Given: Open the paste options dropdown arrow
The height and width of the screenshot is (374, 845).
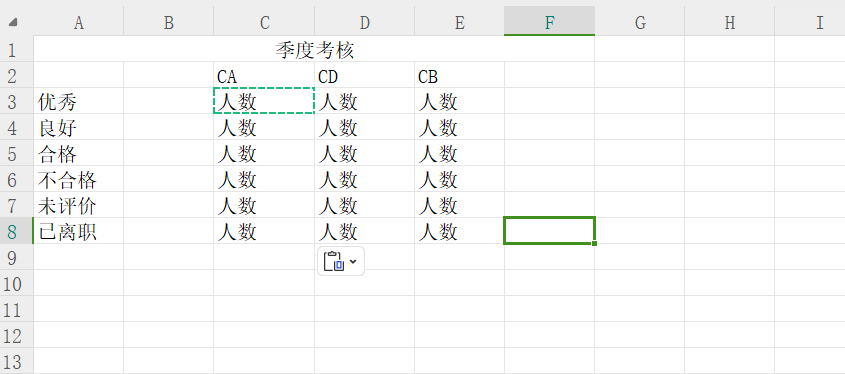Looking at the screenshot, I should click(353, 261).
